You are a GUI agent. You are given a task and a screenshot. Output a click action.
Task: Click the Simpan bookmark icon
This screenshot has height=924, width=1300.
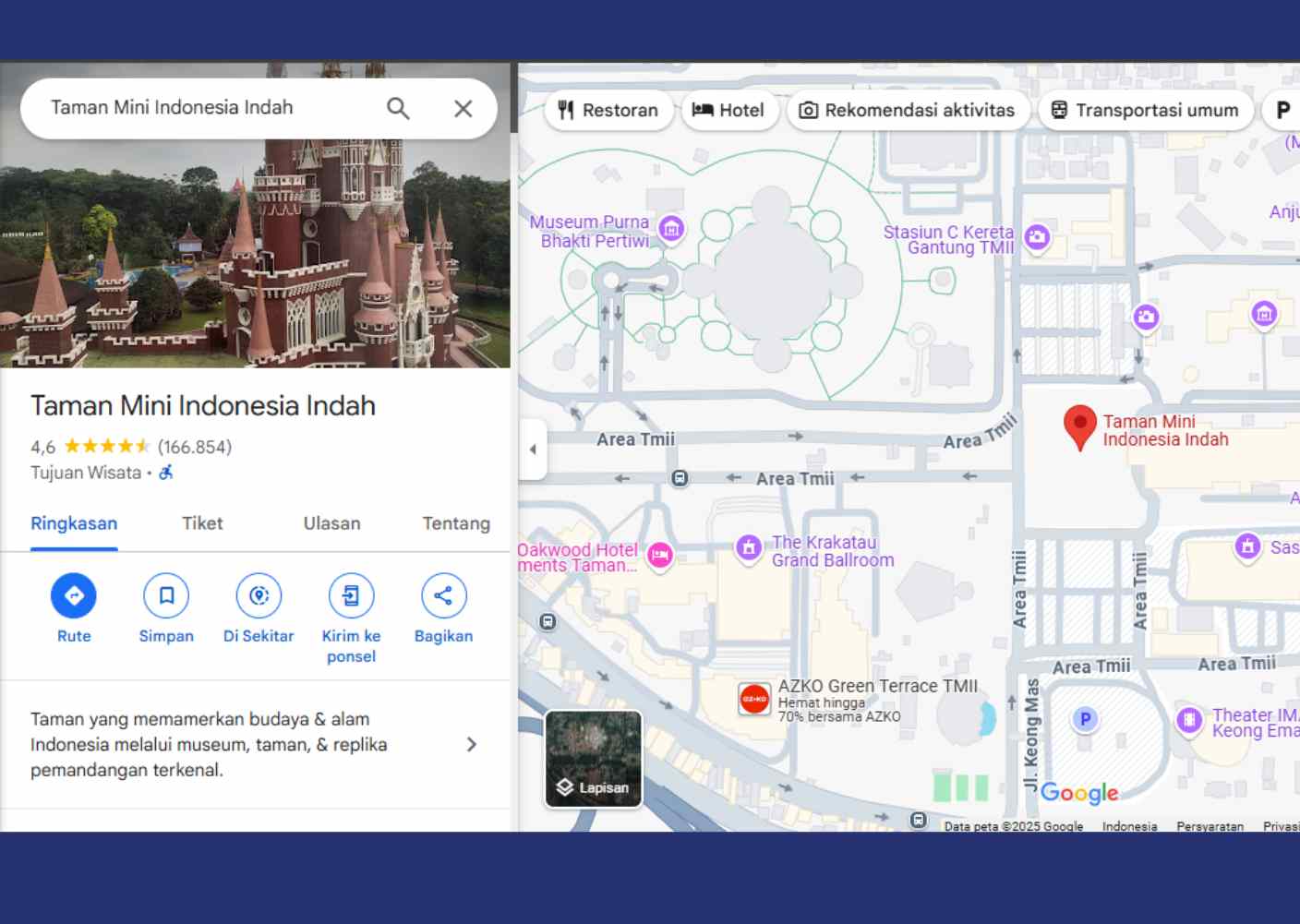(x=166, y=595)
